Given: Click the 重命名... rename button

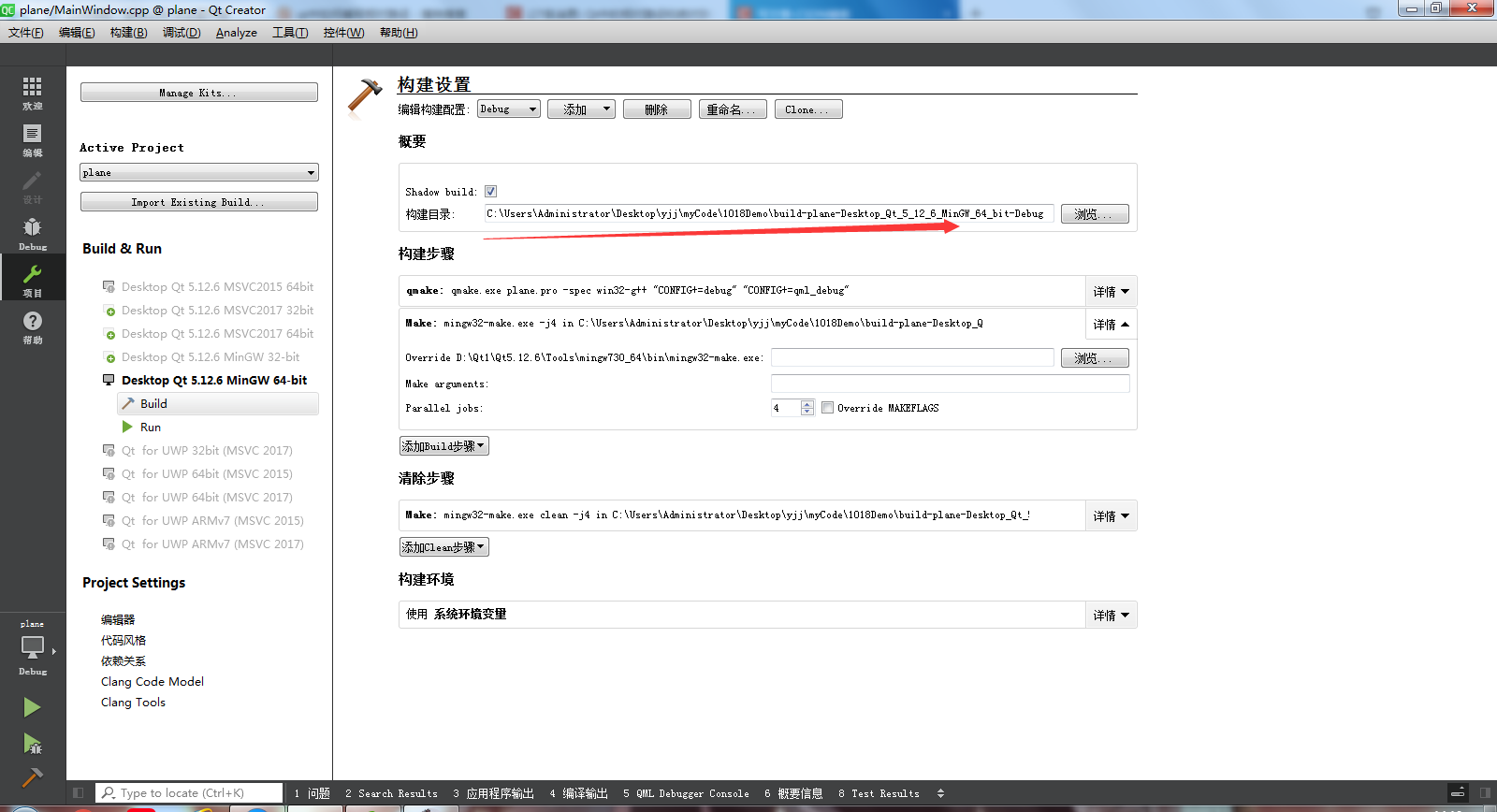Looking at the screenshot, I should [x=733, y=109].
